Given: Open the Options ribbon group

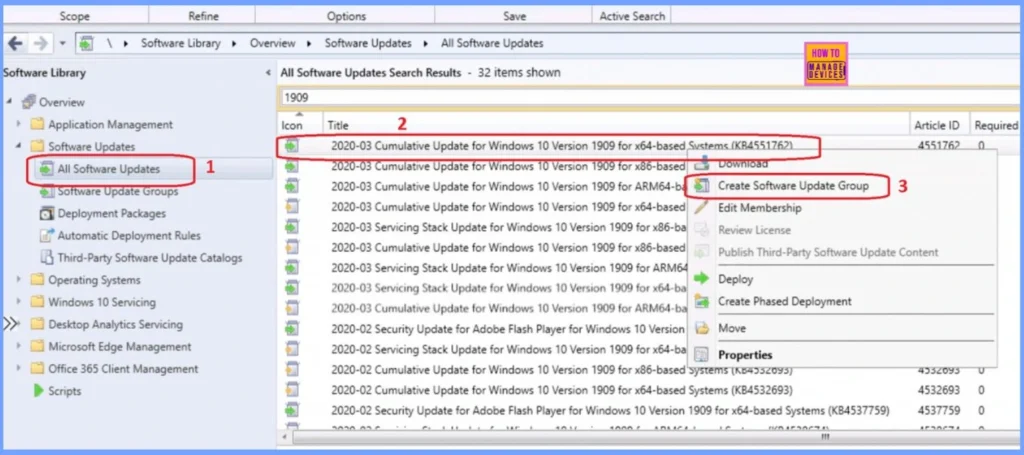Looking at the screenshot, I should click(x=346, y=16).
